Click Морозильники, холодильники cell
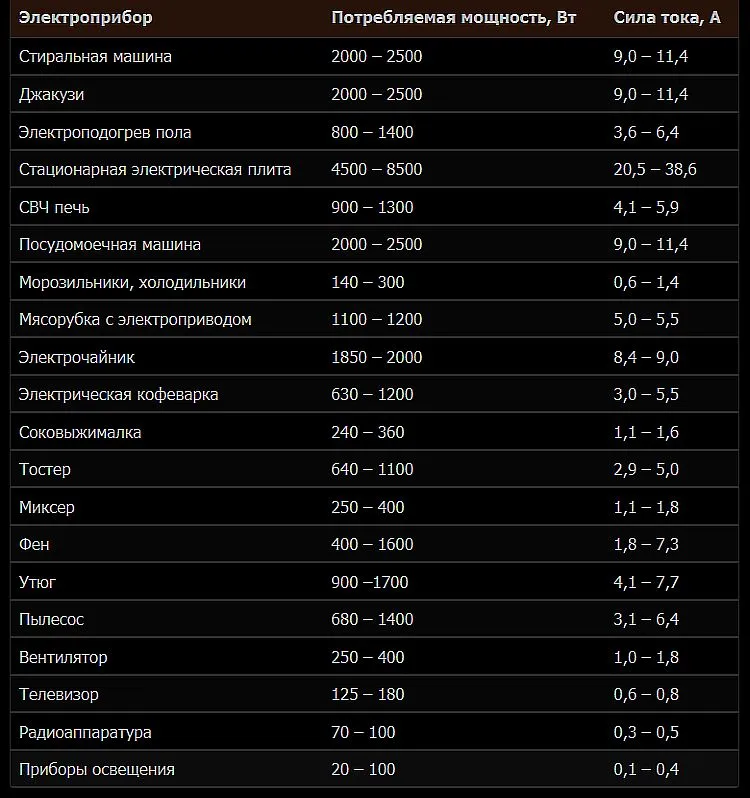Screen dimensions: 750x798 coord(132,282)
